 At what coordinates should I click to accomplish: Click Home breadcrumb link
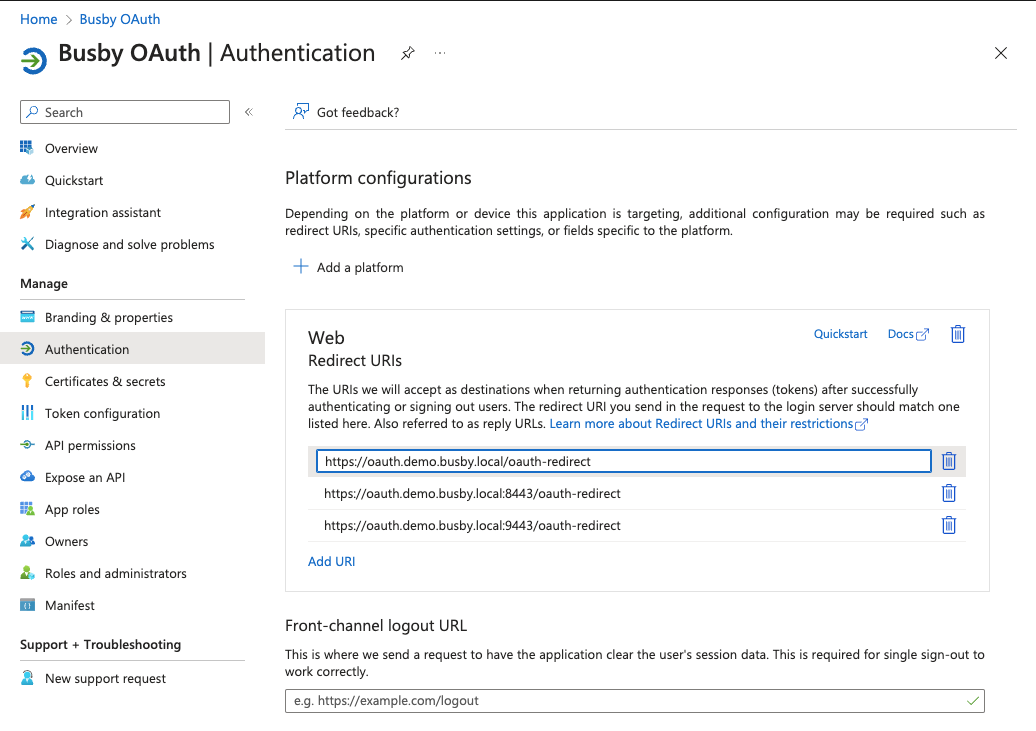coord(38,19)
